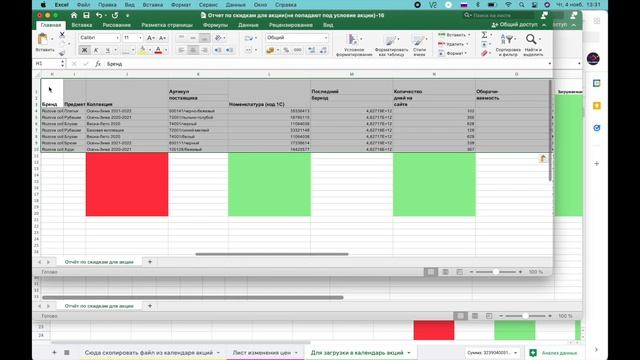Open Условное форматирование (conditional formatting)
The width and height of the screenshot is (640, 360).
tap(354, 44)
